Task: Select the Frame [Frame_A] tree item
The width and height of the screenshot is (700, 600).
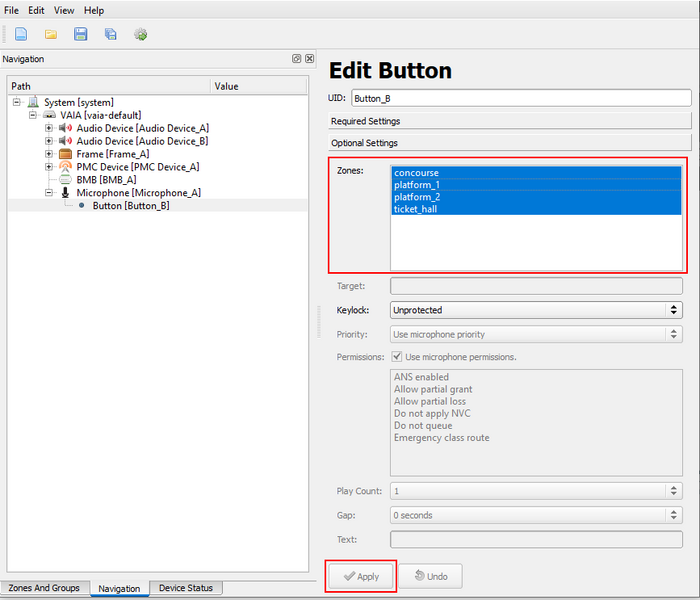Action: click(112, 154)
